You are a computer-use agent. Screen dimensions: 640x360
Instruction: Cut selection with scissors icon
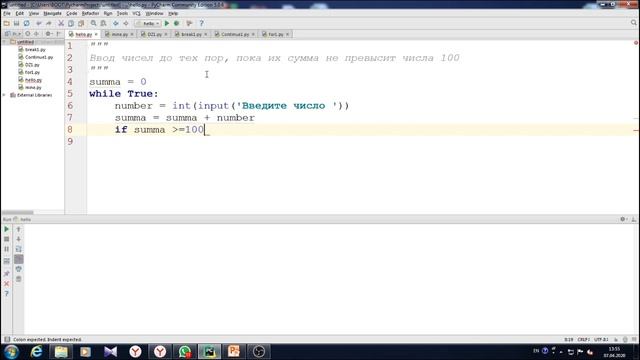tap(61, 24)
